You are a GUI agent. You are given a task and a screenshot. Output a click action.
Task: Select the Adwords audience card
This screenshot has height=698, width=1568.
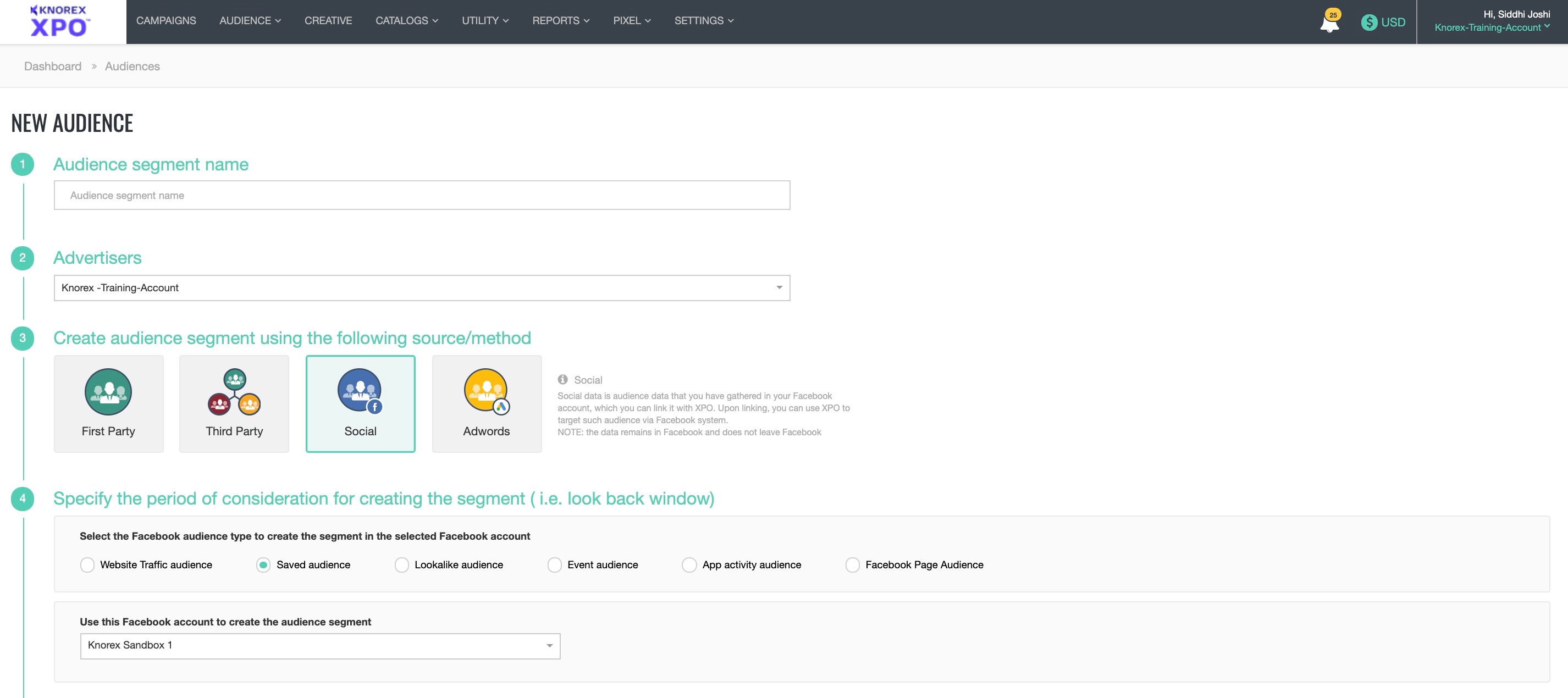487,403
